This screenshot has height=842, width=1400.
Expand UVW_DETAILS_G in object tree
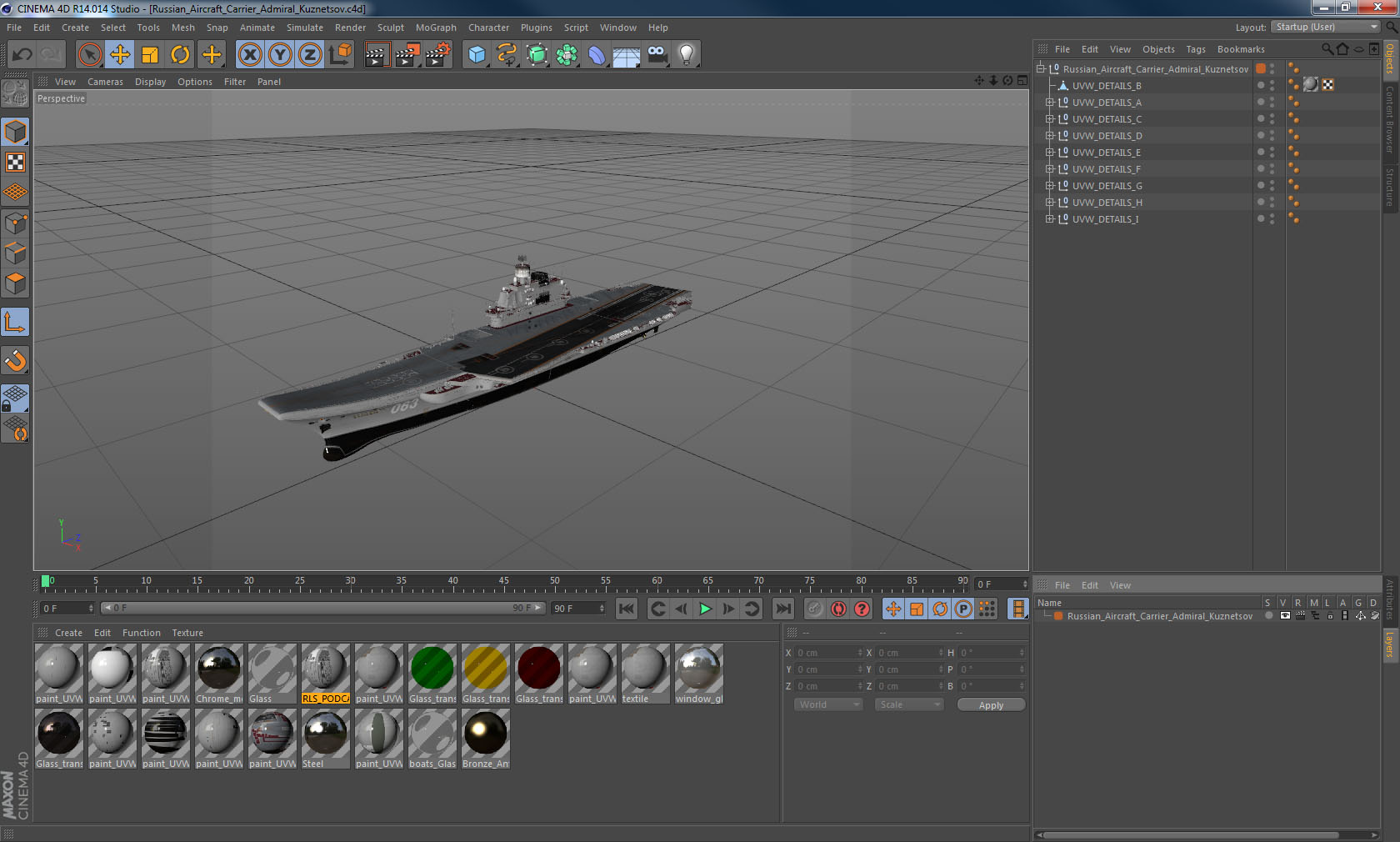point(1050,186)
